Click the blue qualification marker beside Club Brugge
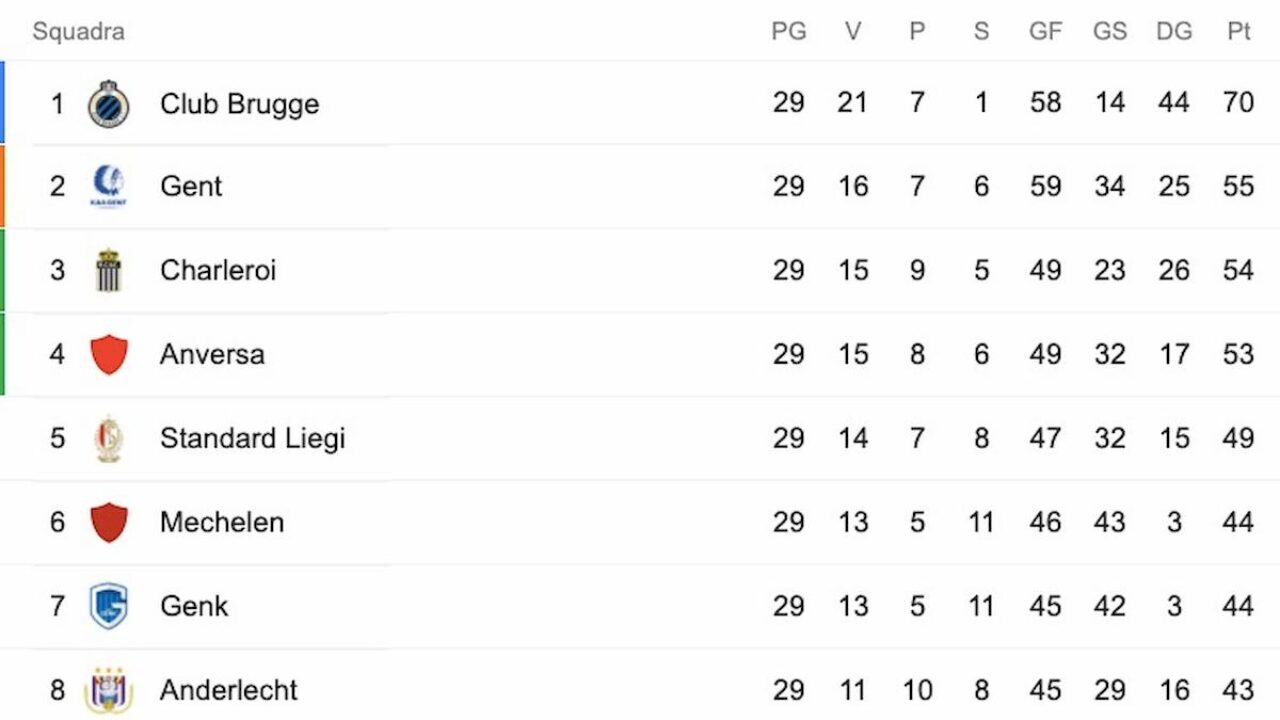This screenshot has width=1280, height=720. [2, 102]
